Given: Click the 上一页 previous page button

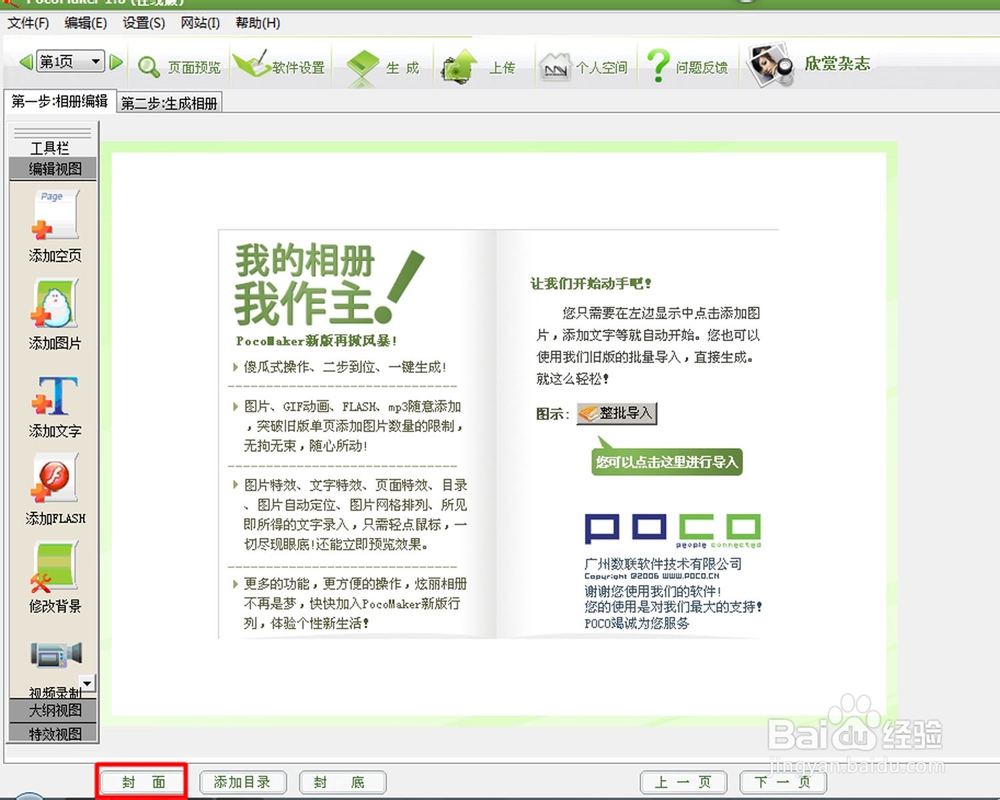Looking at the screenshot, I should tap(684, 782).
